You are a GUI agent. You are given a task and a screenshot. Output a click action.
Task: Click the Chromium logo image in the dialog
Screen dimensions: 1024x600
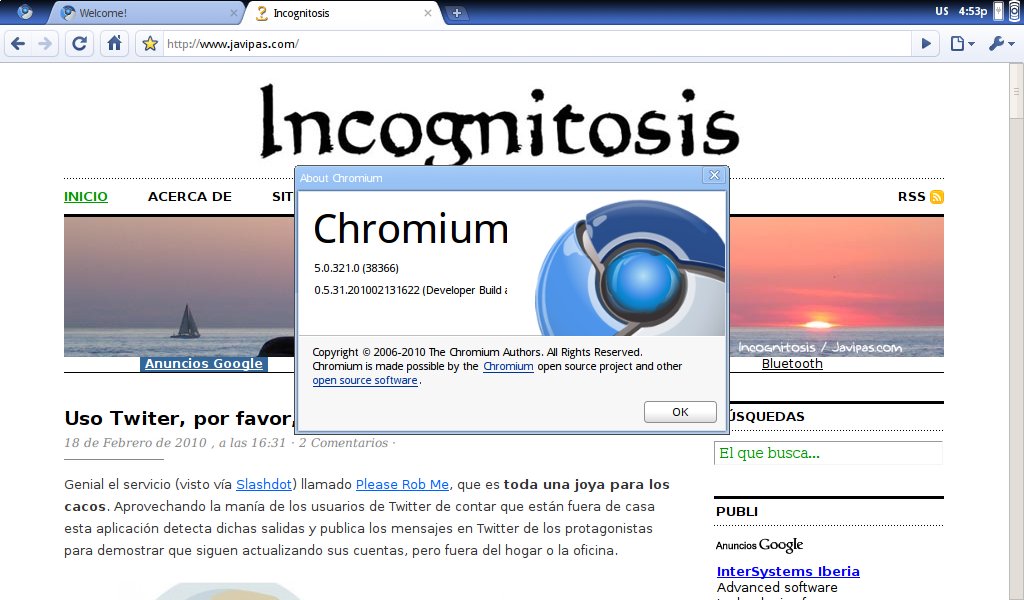tap(630, 268)
